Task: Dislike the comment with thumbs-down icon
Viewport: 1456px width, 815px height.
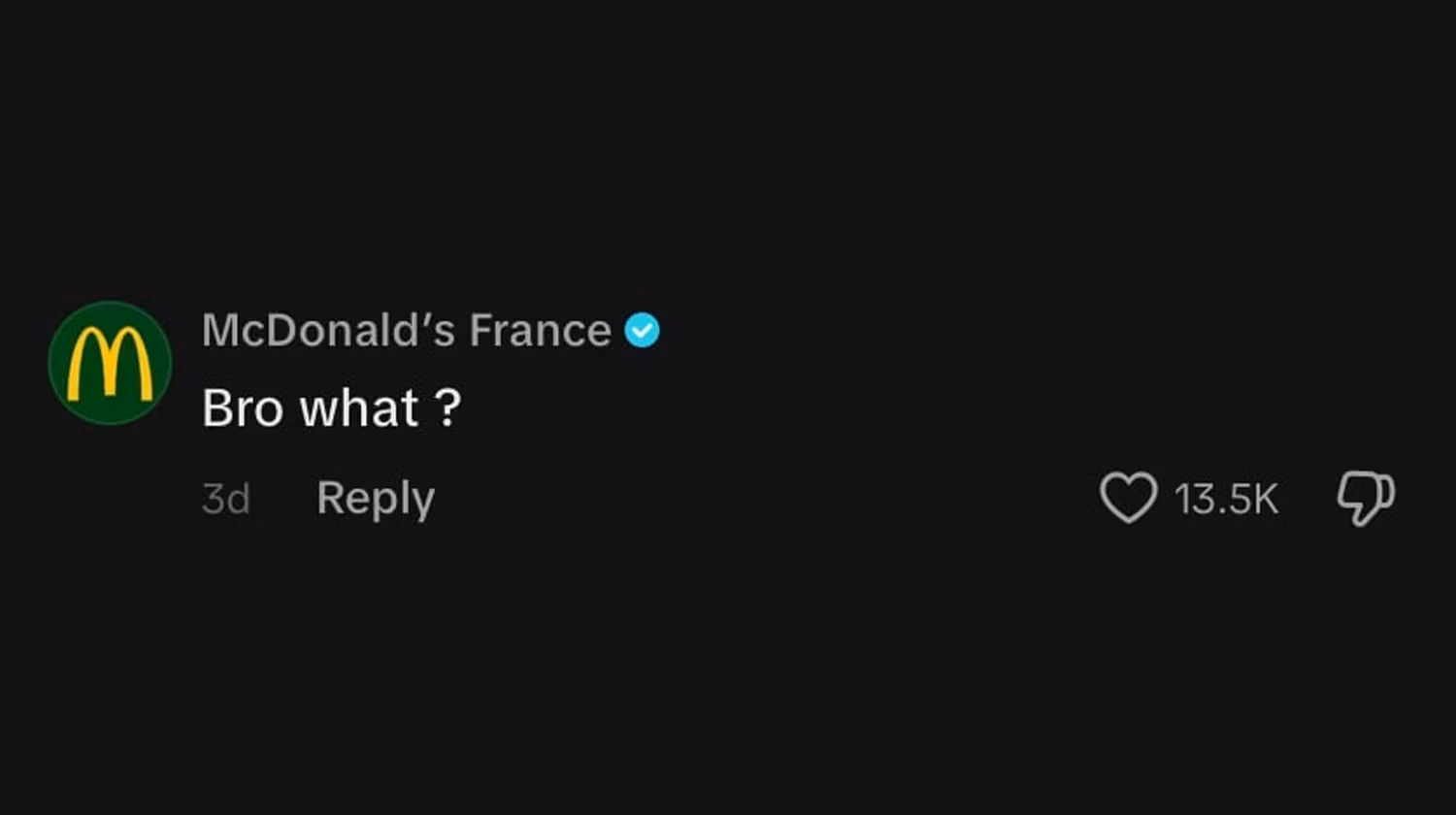Action: (x=1365, y=498)
